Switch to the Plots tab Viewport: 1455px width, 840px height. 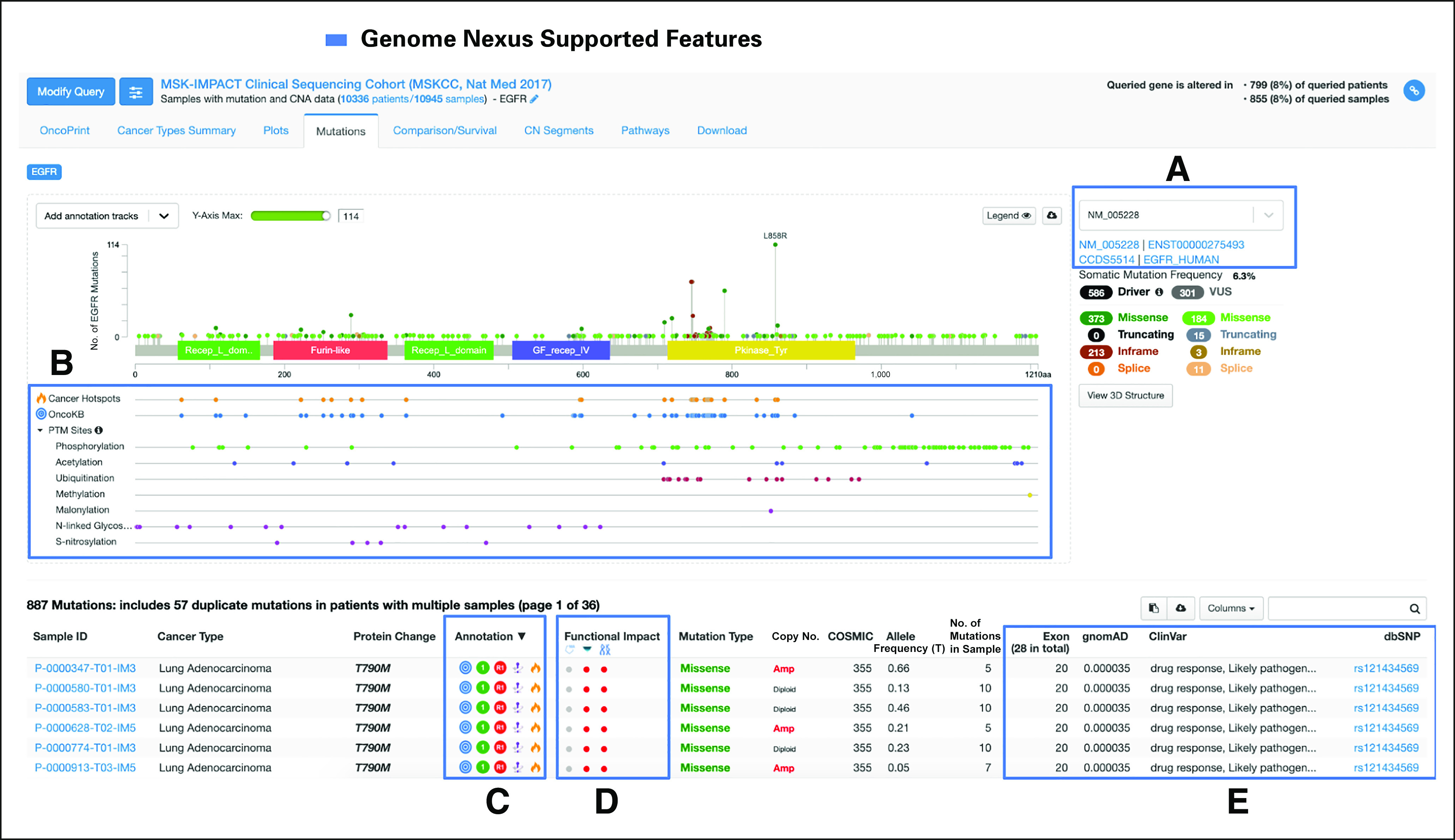[x=276, y=131]
